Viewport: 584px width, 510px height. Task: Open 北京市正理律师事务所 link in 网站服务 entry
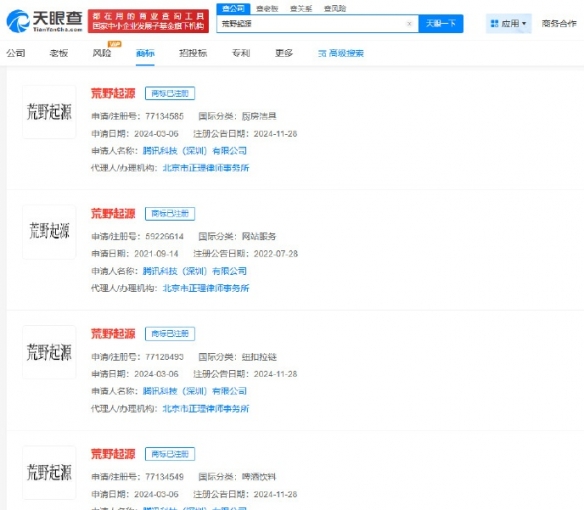click(206, 288)
